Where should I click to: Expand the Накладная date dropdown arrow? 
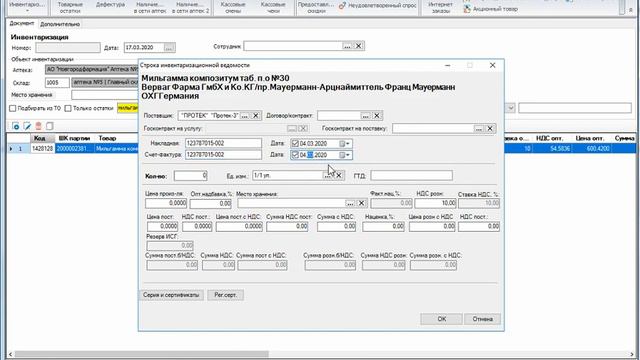[x=348, y=144]
